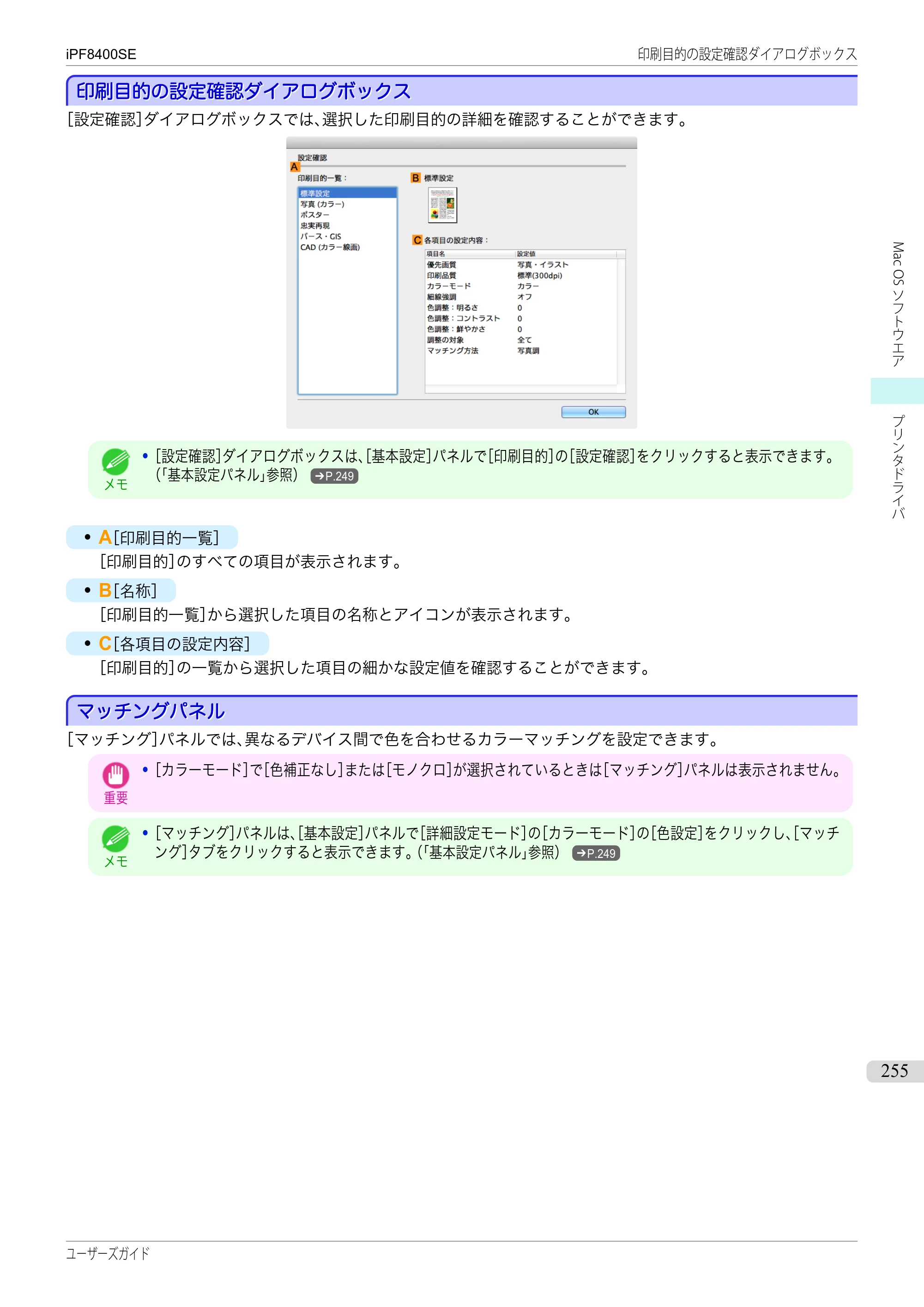The width and height of the screenshot is (924, 1307).
Task: Click the 優先画質 row in settings table
Action: pyautogui.click(x=520, y=265)
